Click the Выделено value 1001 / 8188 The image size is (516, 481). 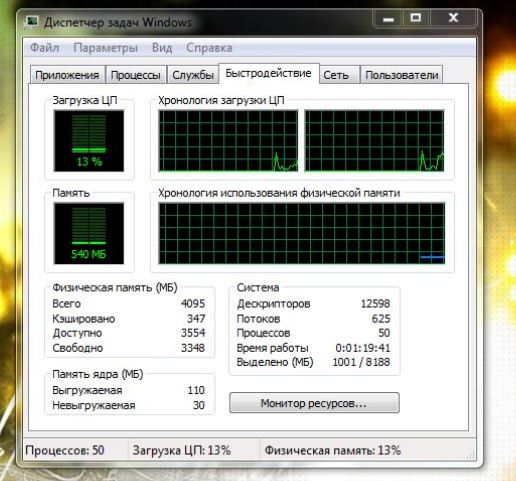(x=361, y=362)
